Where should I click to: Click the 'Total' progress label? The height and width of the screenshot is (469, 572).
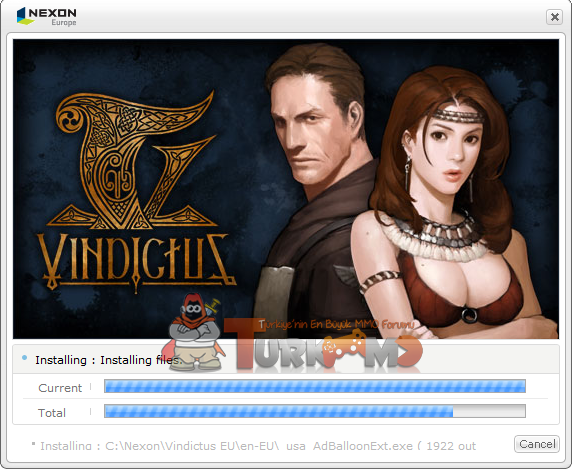click(x=52, y=413)
